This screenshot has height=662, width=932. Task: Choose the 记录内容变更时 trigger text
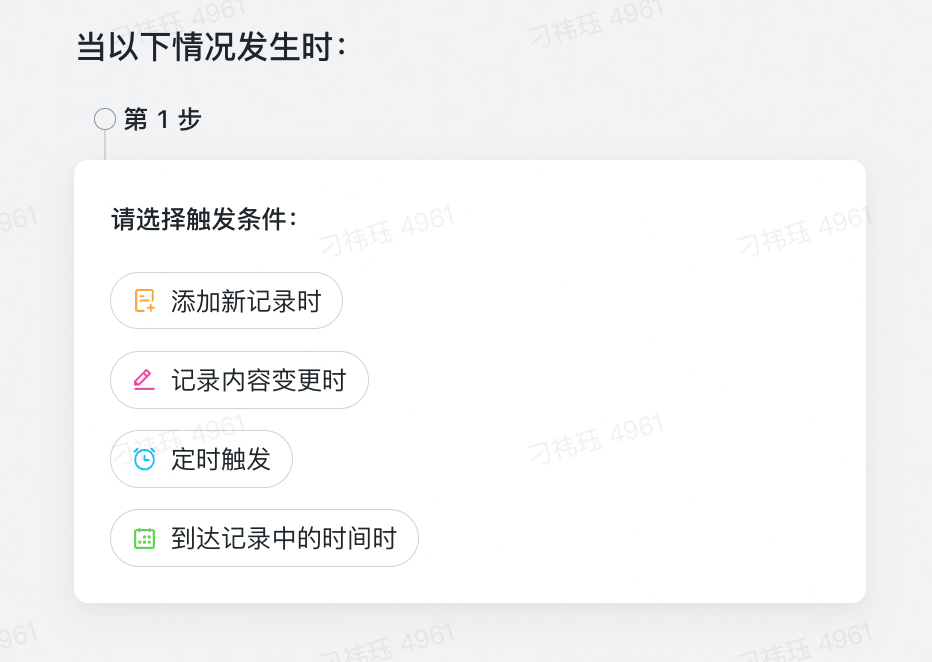(258, 380)
